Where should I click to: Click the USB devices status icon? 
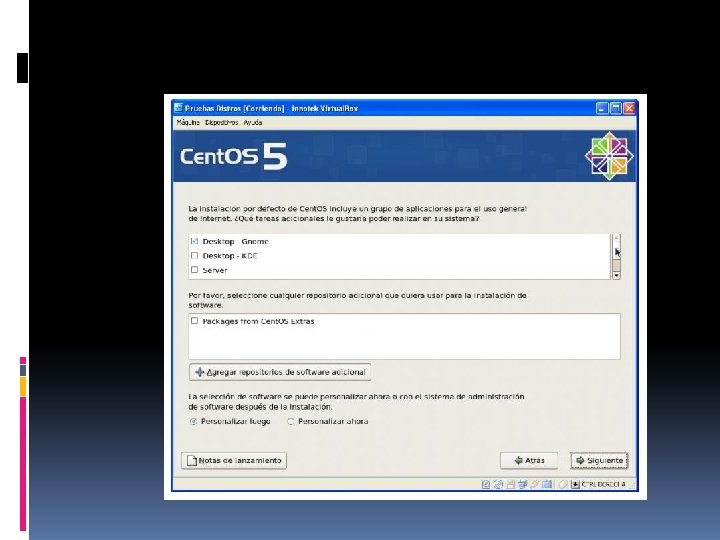click(534, 484)
